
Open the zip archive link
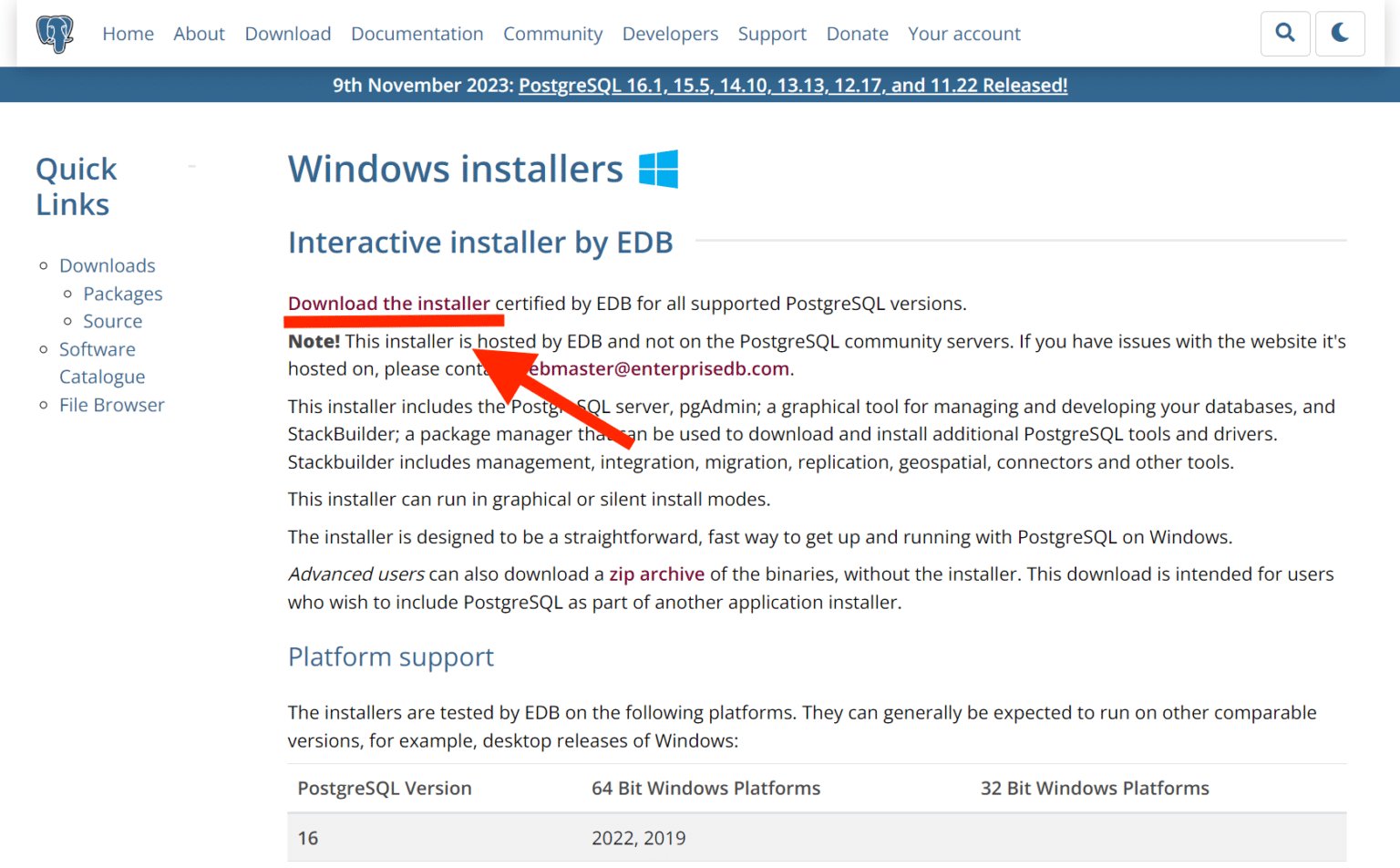(656, 574)
